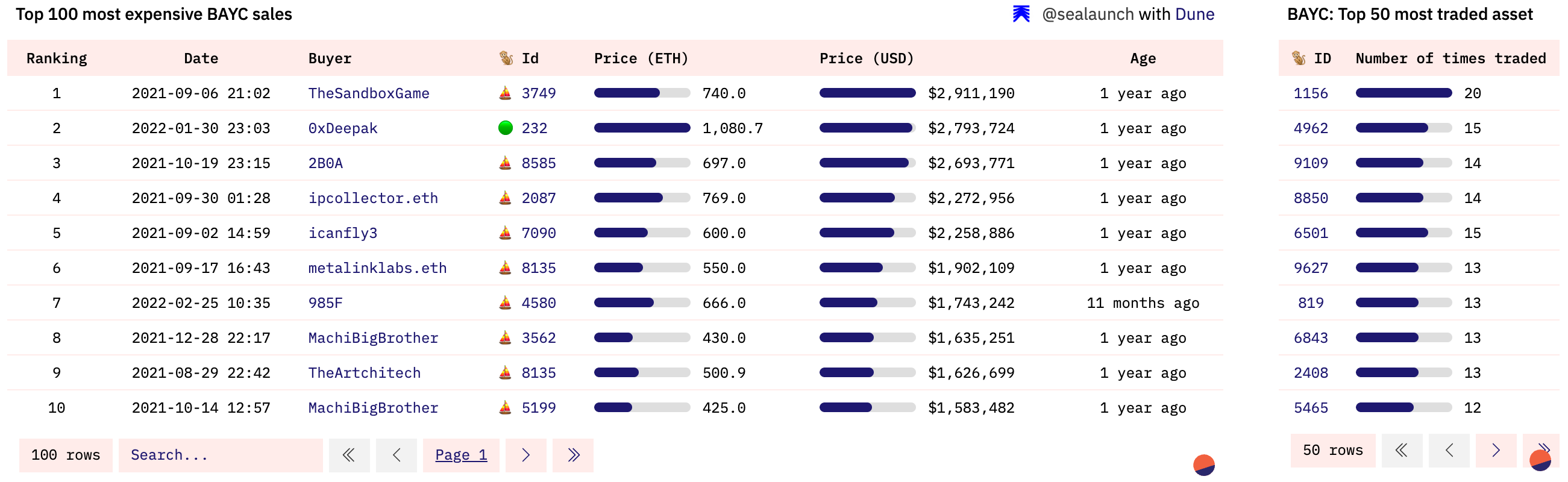Jump to the last page using double-right arrows
The height and width of the screenshot is (482, 1568).
coord(572,455)
